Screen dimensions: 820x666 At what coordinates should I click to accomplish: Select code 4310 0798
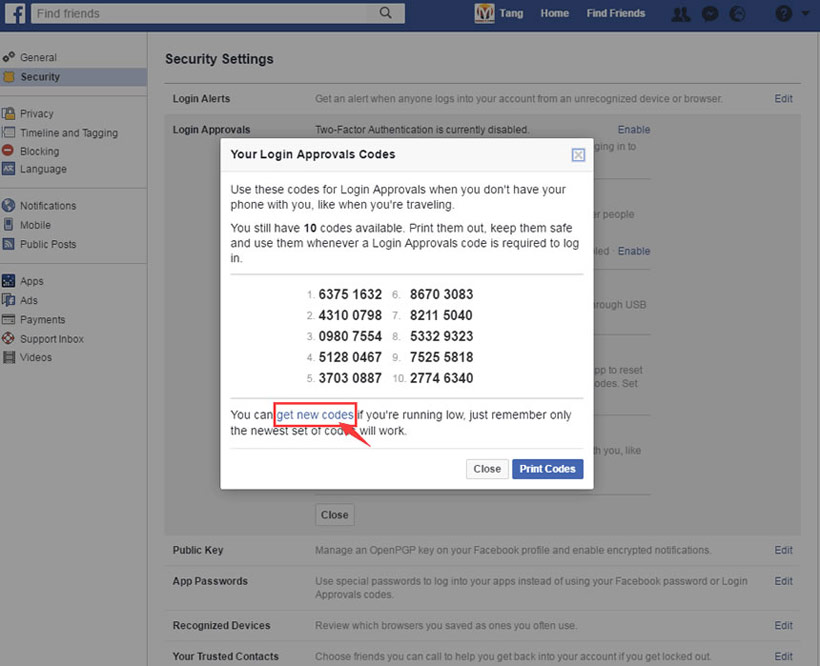(350, 315)
